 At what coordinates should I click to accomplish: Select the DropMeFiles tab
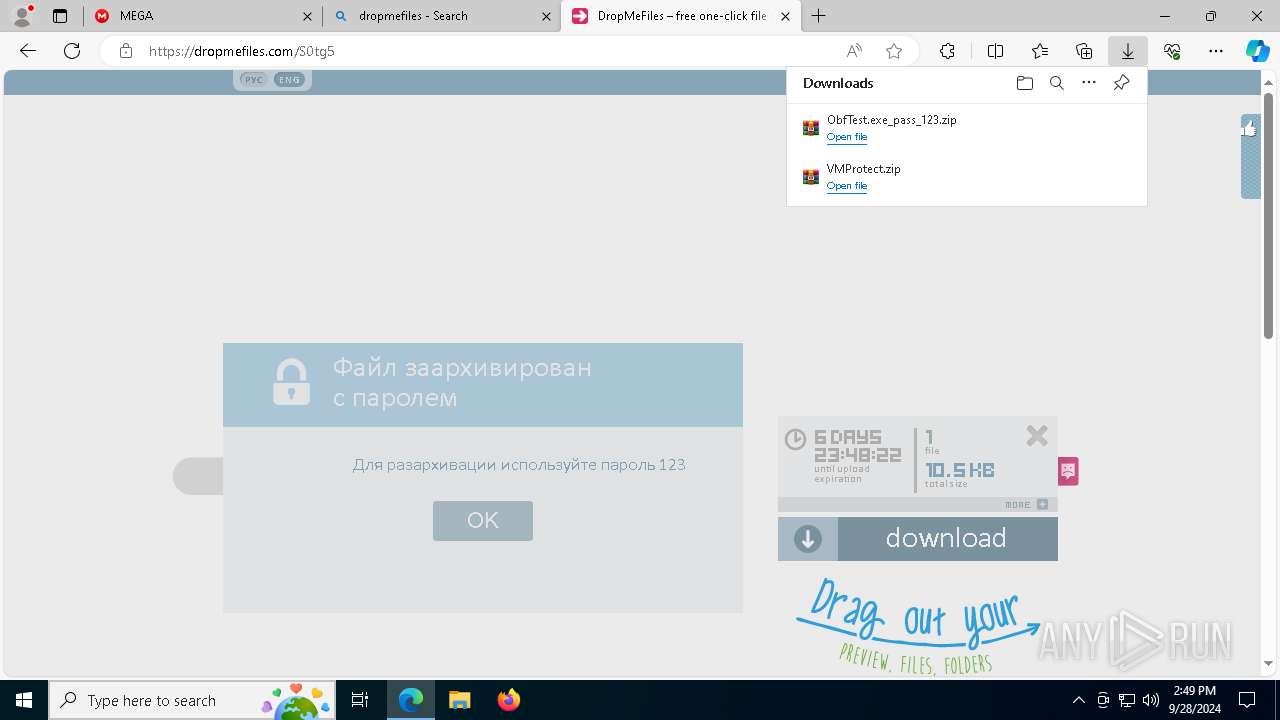click(680, 16)
